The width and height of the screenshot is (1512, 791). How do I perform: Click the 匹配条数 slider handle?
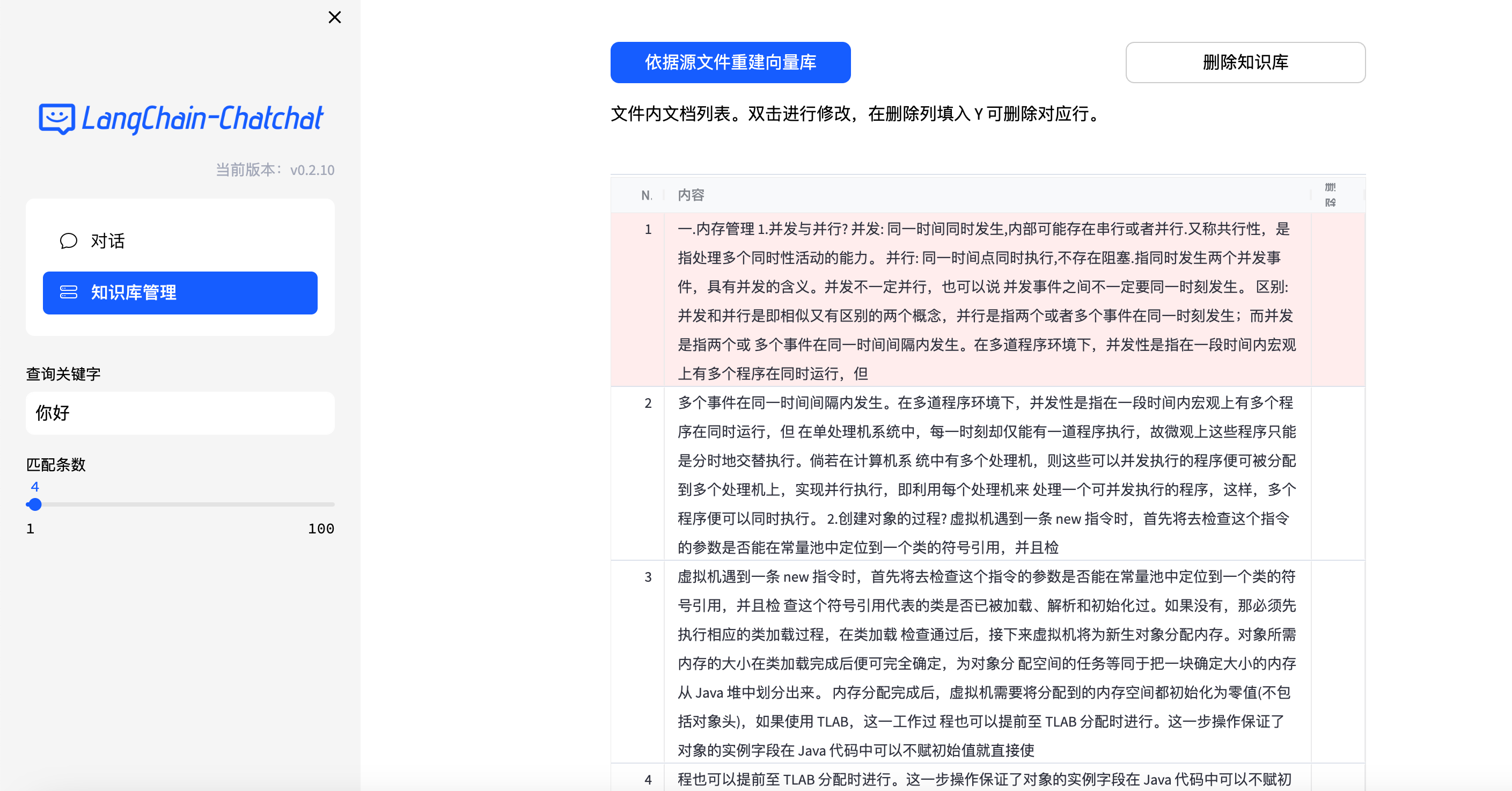coord(35,504)
